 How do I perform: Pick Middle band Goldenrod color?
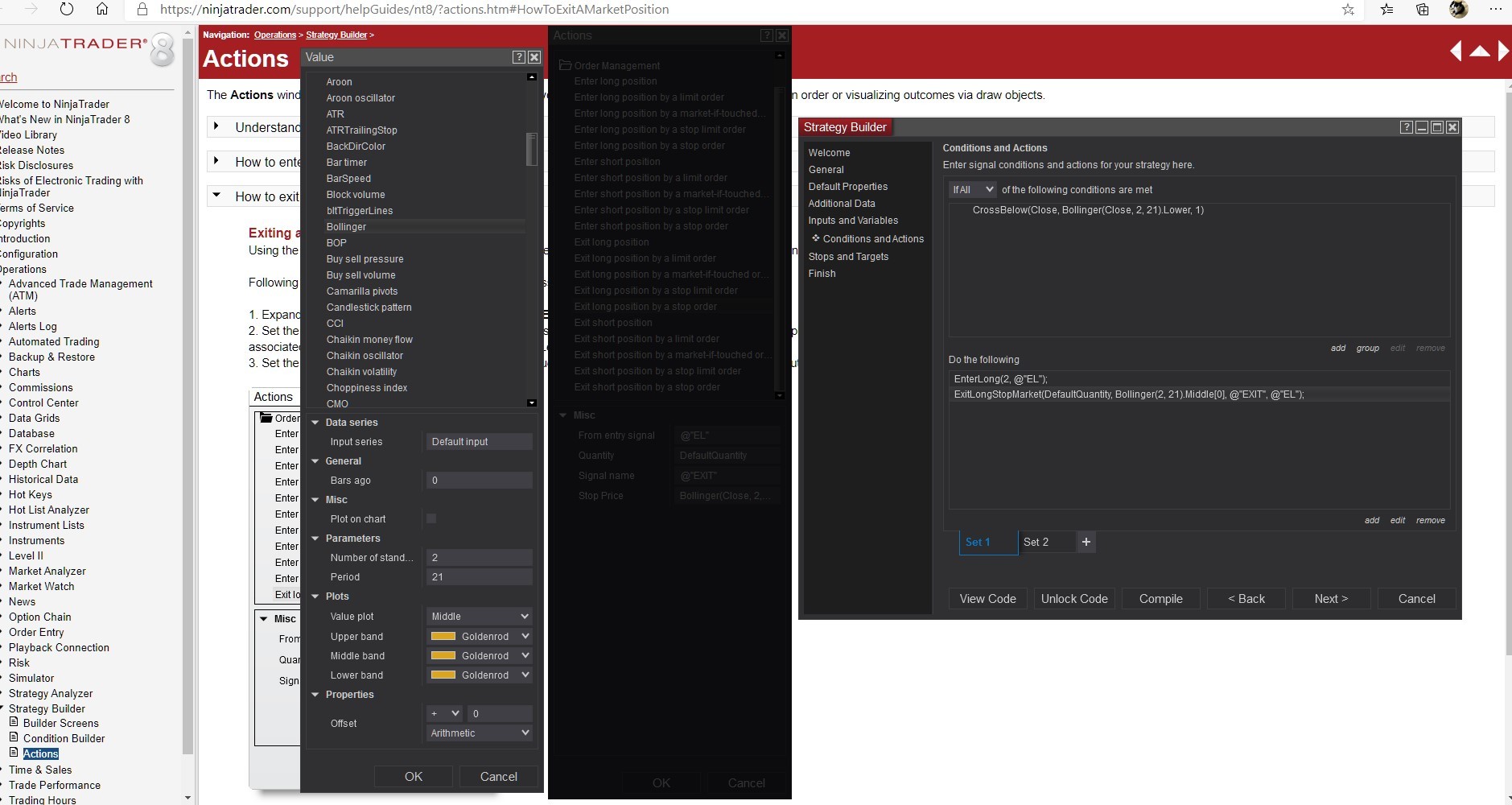pos(479,655)
